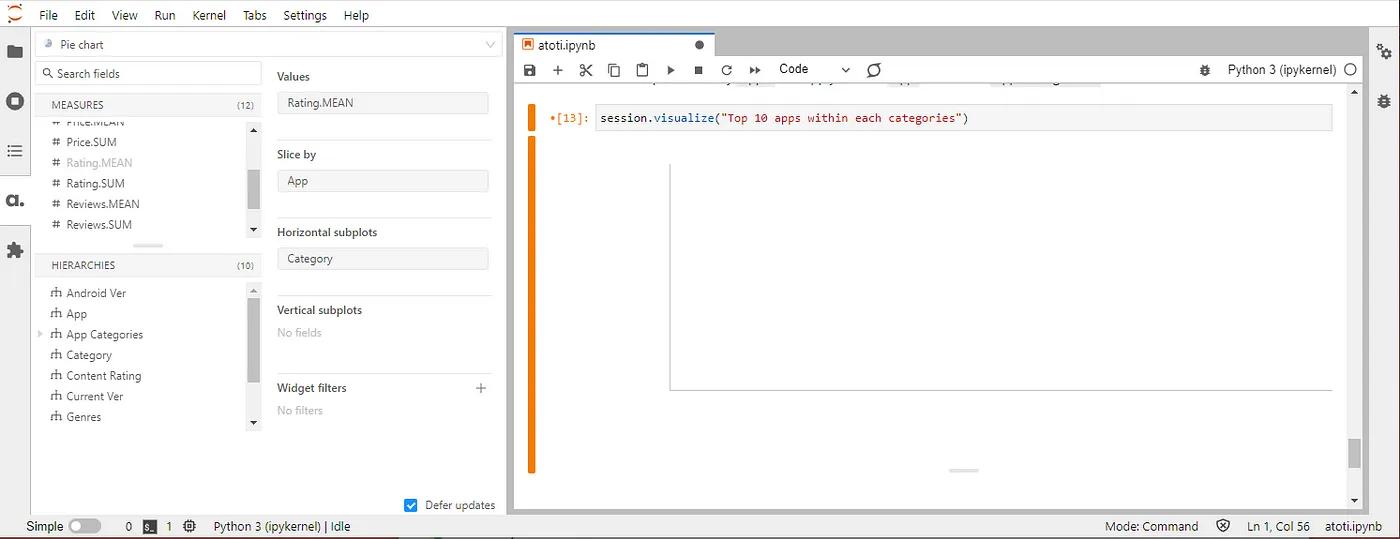This screenshot has height=539, width=1400.
Task: Open the atoti sidebar panel icon
Action: point(15,200)
